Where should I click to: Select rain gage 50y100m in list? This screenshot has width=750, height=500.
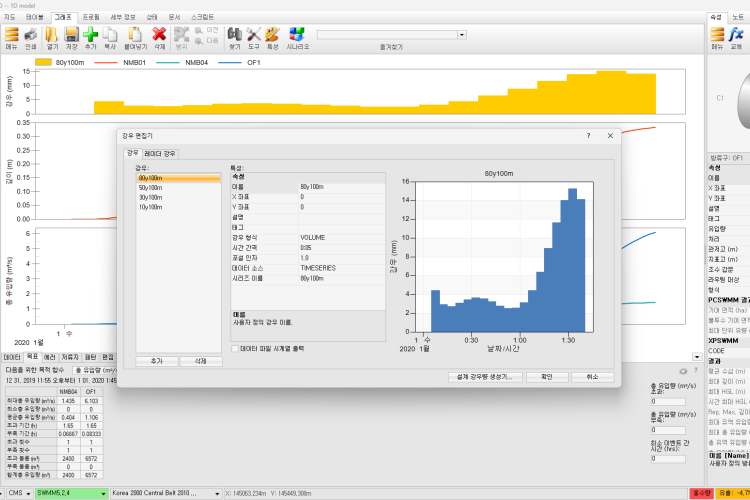coord(178,188)
